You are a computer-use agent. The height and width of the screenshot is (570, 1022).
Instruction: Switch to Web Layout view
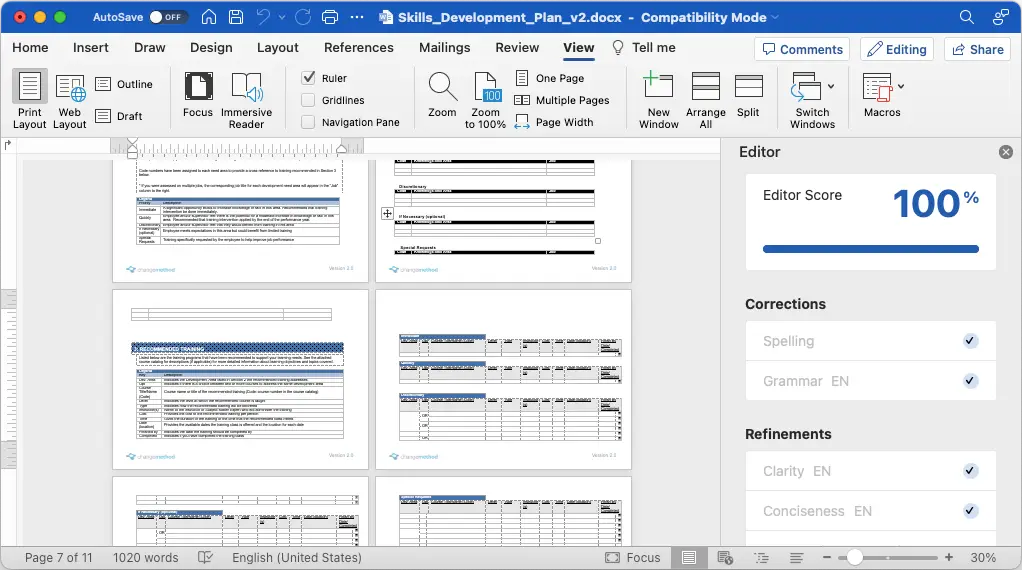click(70, 100)
